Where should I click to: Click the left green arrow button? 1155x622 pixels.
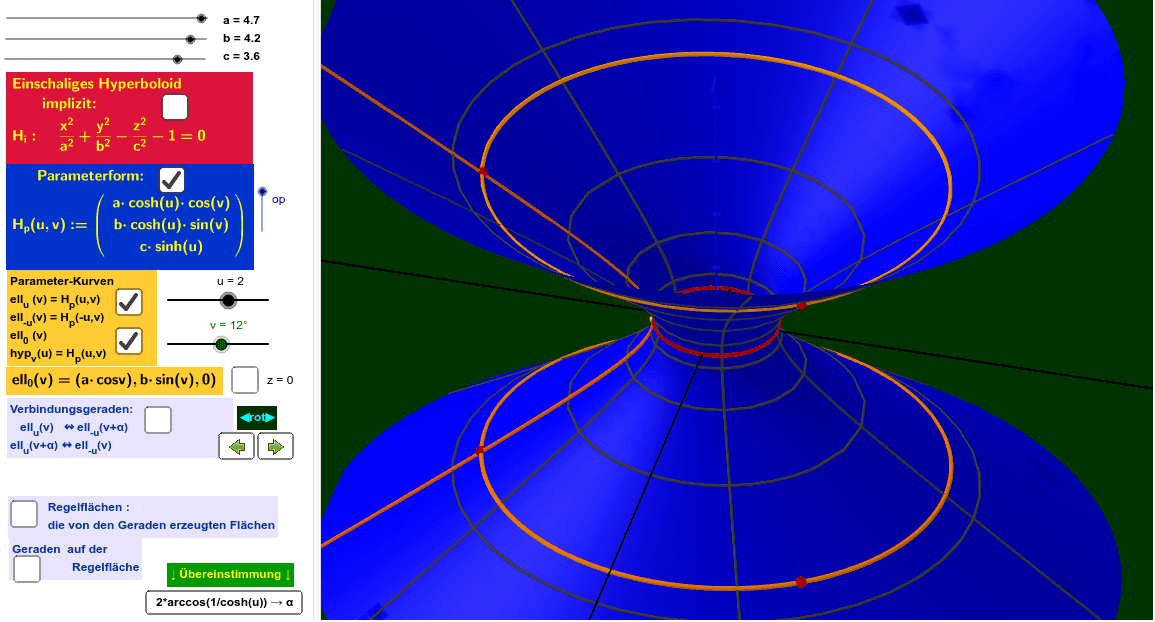[237, 447]
